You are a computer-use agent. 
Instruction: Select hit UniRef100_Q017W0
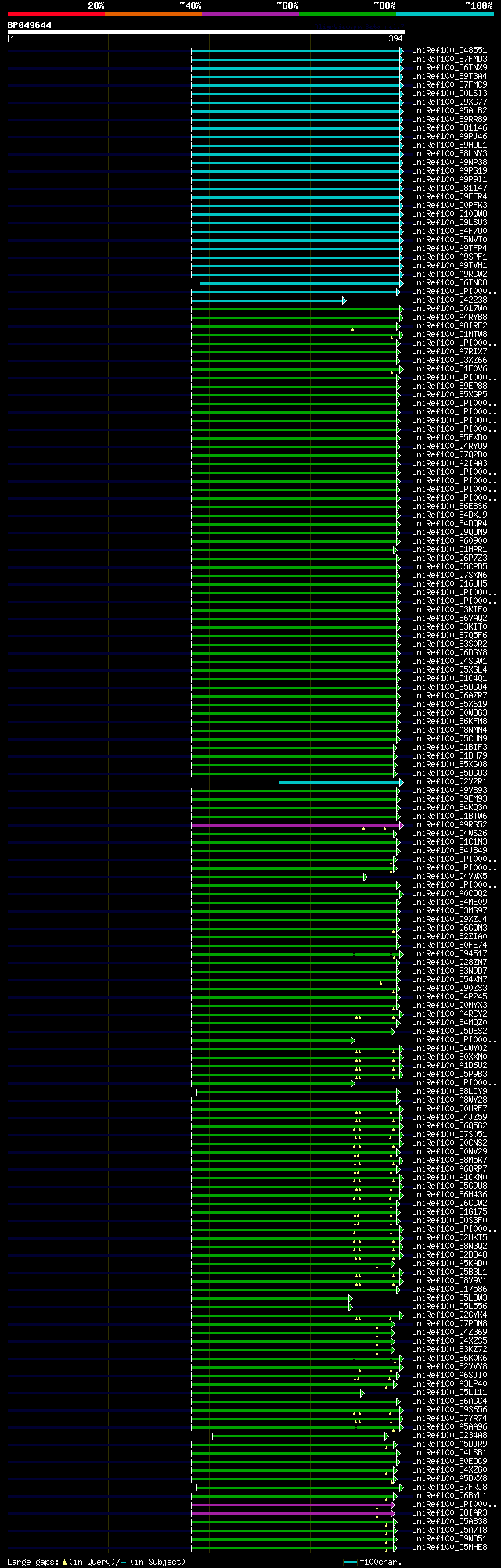[449, 308]
